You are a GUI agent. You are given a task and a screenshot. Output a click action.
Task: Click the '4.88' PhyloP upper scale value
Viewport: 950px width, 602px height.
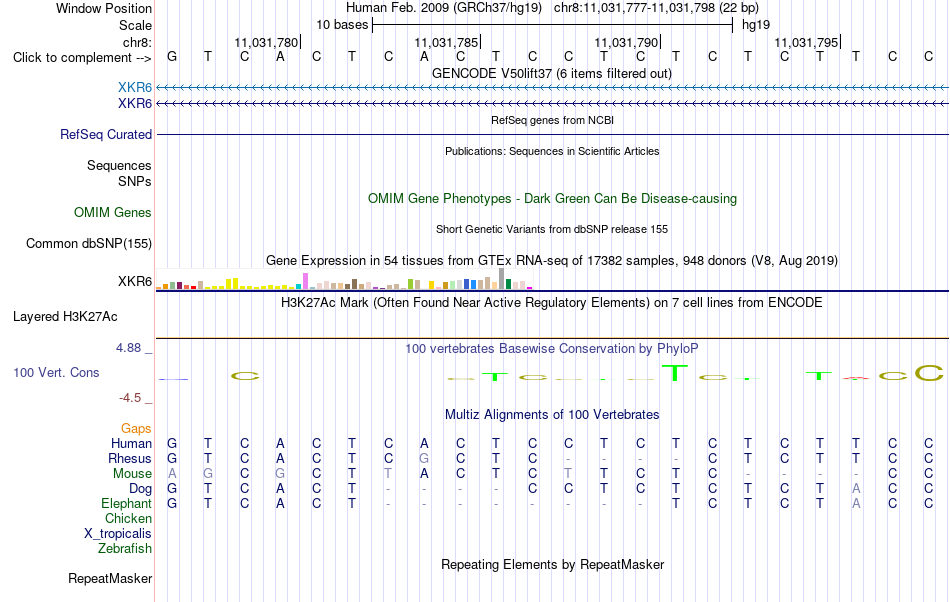(128, 348)
